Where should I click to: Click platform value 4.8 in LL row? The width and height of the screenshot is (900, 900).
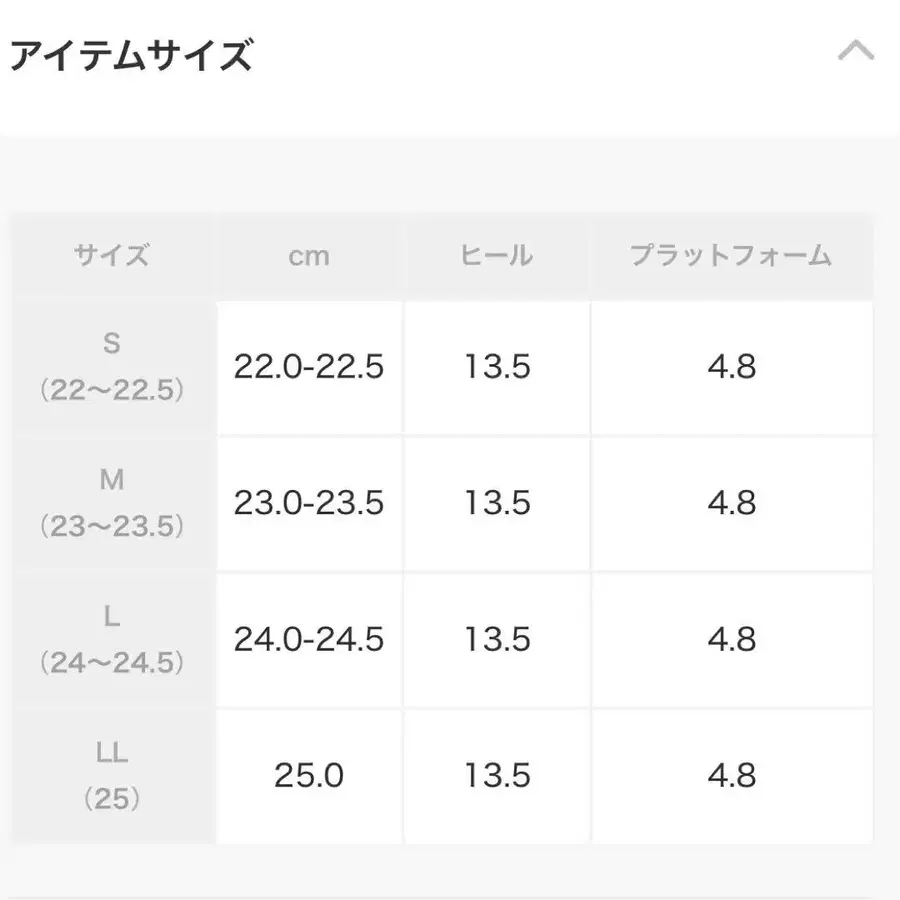(x=731, y=775)
